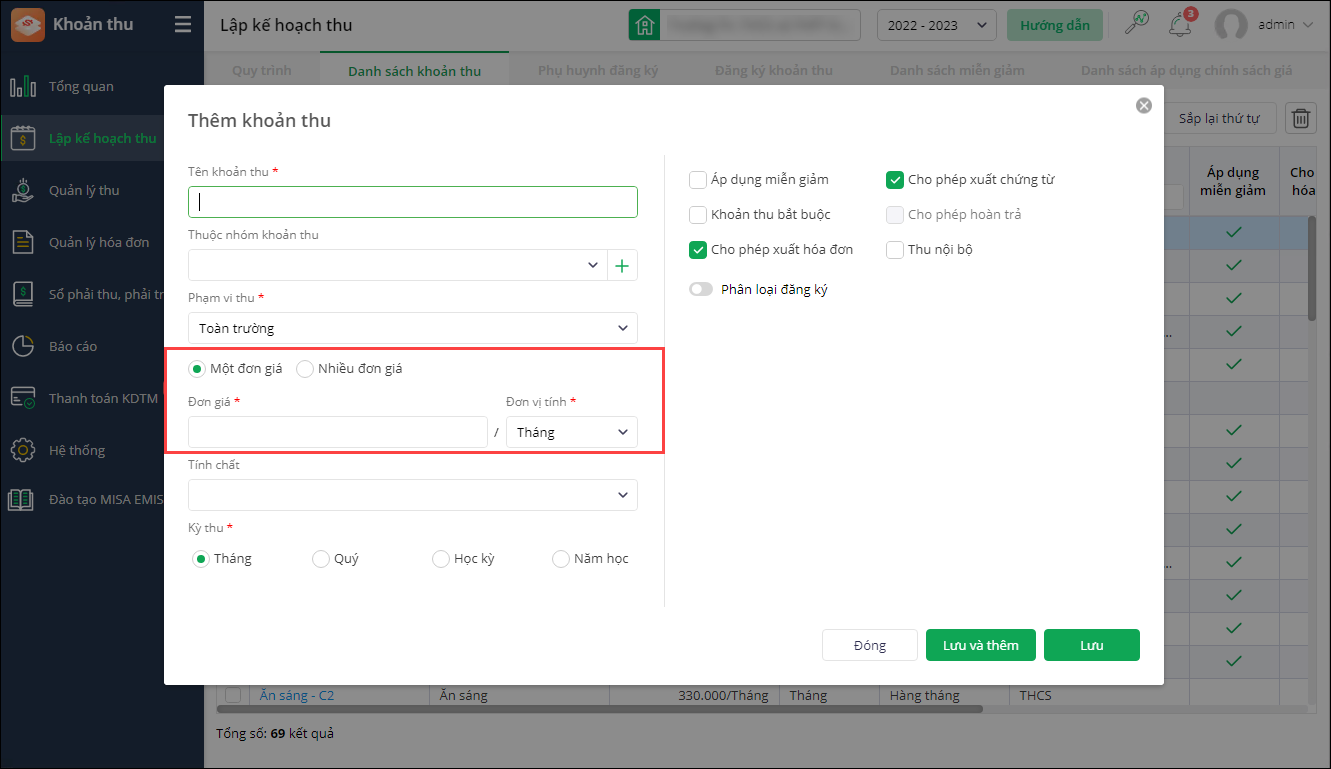Image resolution: width=1331 pixels, height=769 pixels.
Task: Enable the Áp dụng miễn giảm checkbox
Action: (x=698, y=180)
